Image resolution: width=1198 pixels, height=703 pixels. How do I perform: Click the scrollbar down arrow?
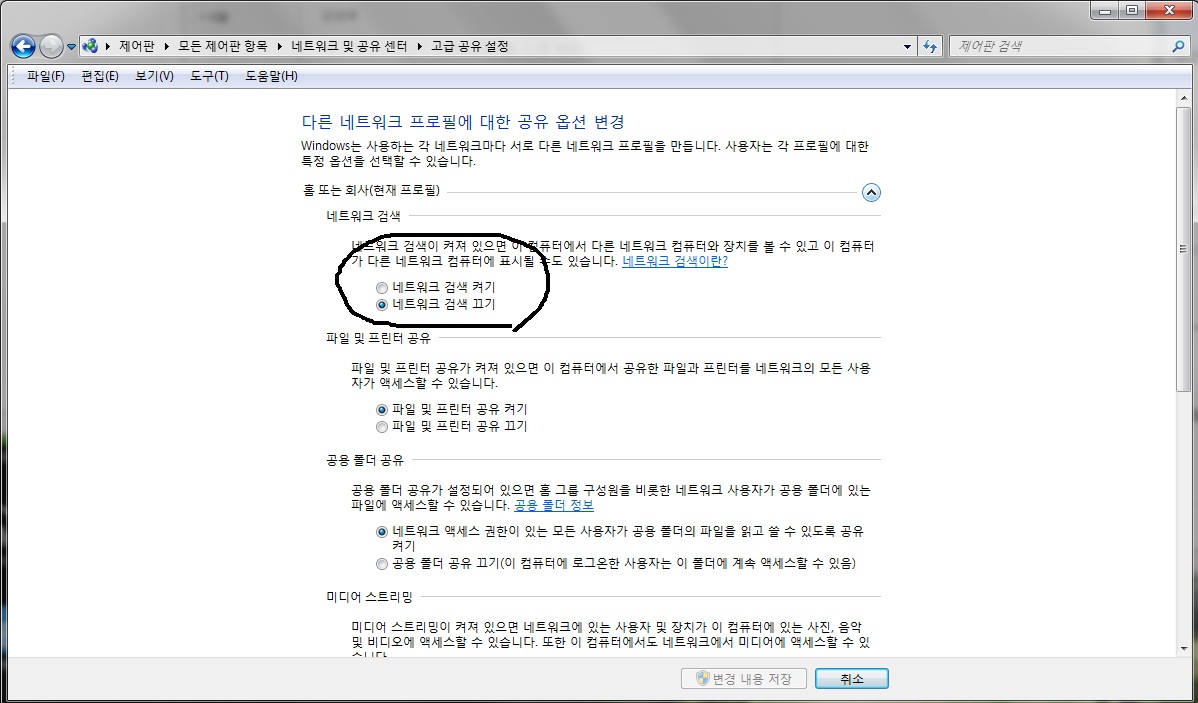1183,648
